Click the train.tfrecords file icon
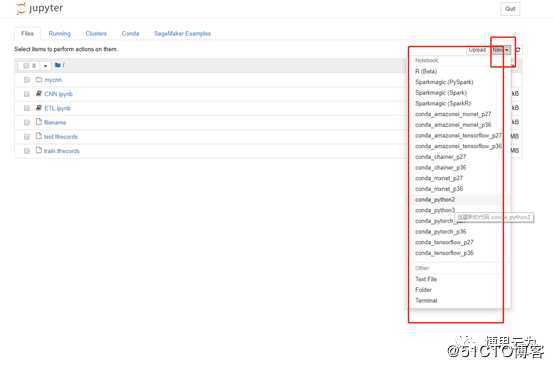The height and width of the screenshot is (368, 554). (39, 150)
